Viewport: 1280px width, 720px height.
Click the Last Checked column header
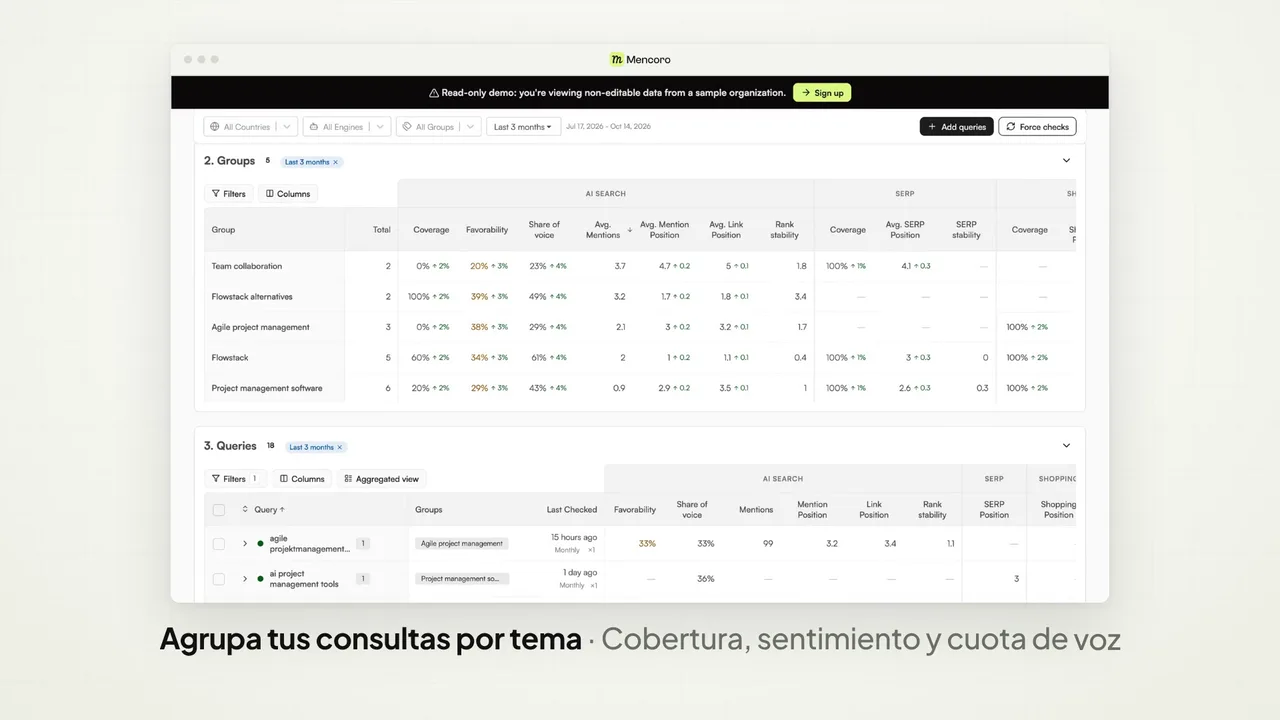click(x=572, y=510)
